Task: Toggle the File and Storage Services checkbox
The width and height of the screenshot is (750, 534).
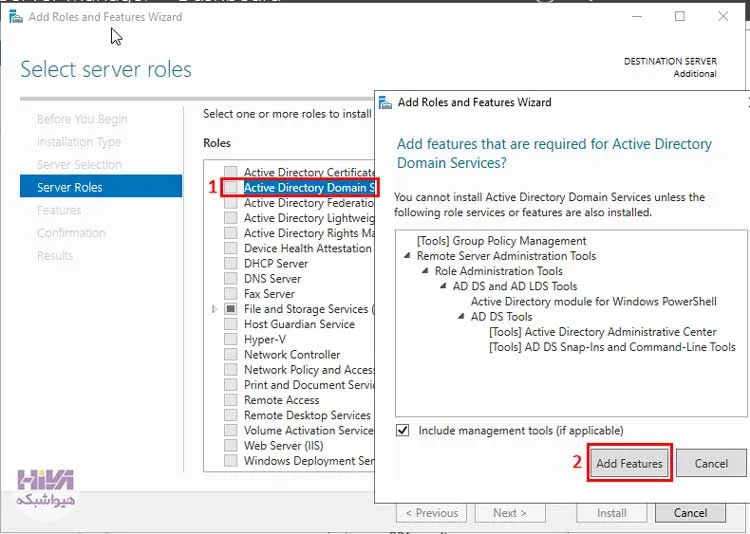Action: (x=231, y=309)
